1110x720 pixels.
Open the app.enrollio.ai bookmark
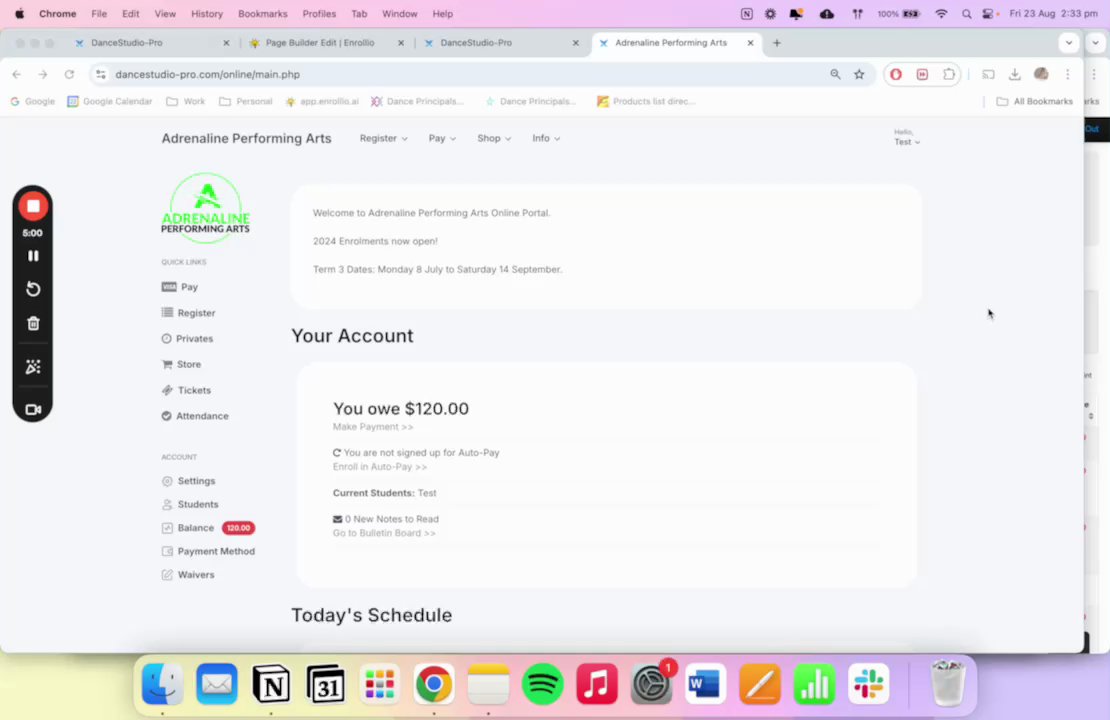pyautogui.click(x=322, y=101)
